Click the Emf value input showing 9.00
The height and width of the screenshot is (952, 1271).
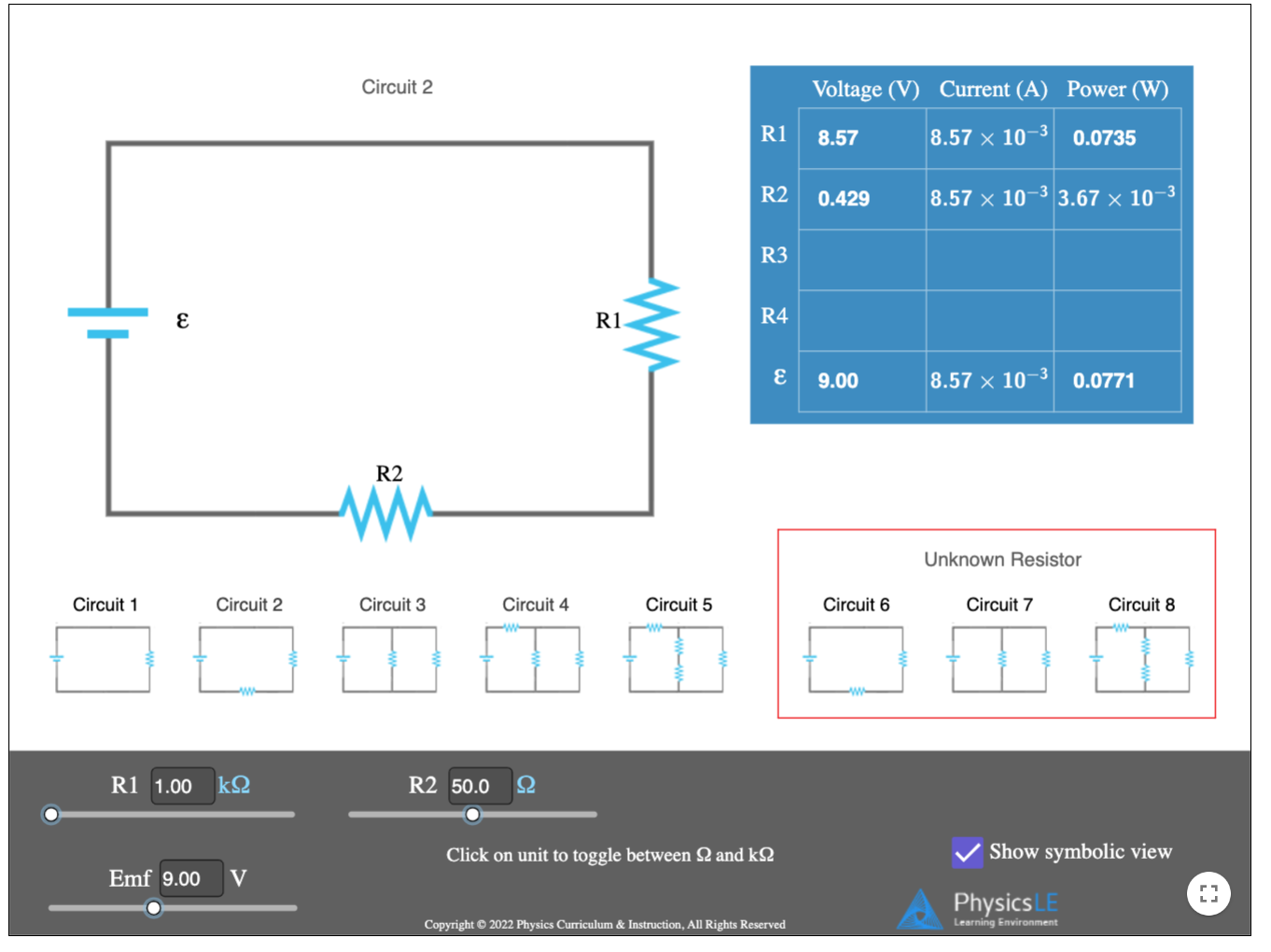tap(191, 878)
